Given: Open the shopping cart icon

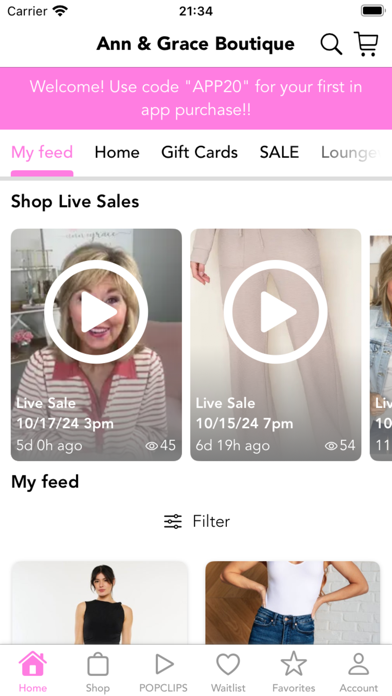Looking at the screenshot, I should (x=366, y=44).
